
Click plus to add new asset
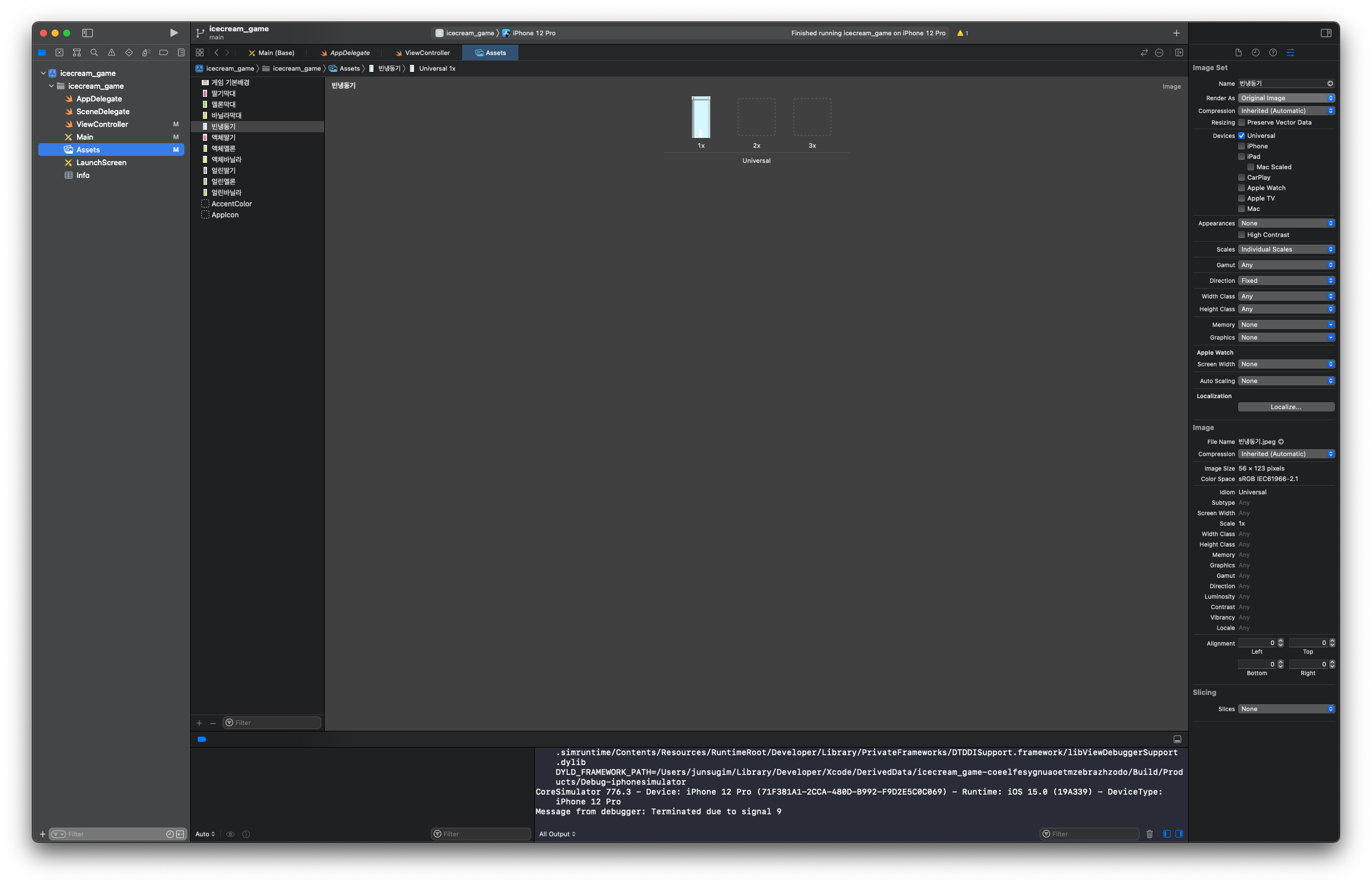point(199,723)
